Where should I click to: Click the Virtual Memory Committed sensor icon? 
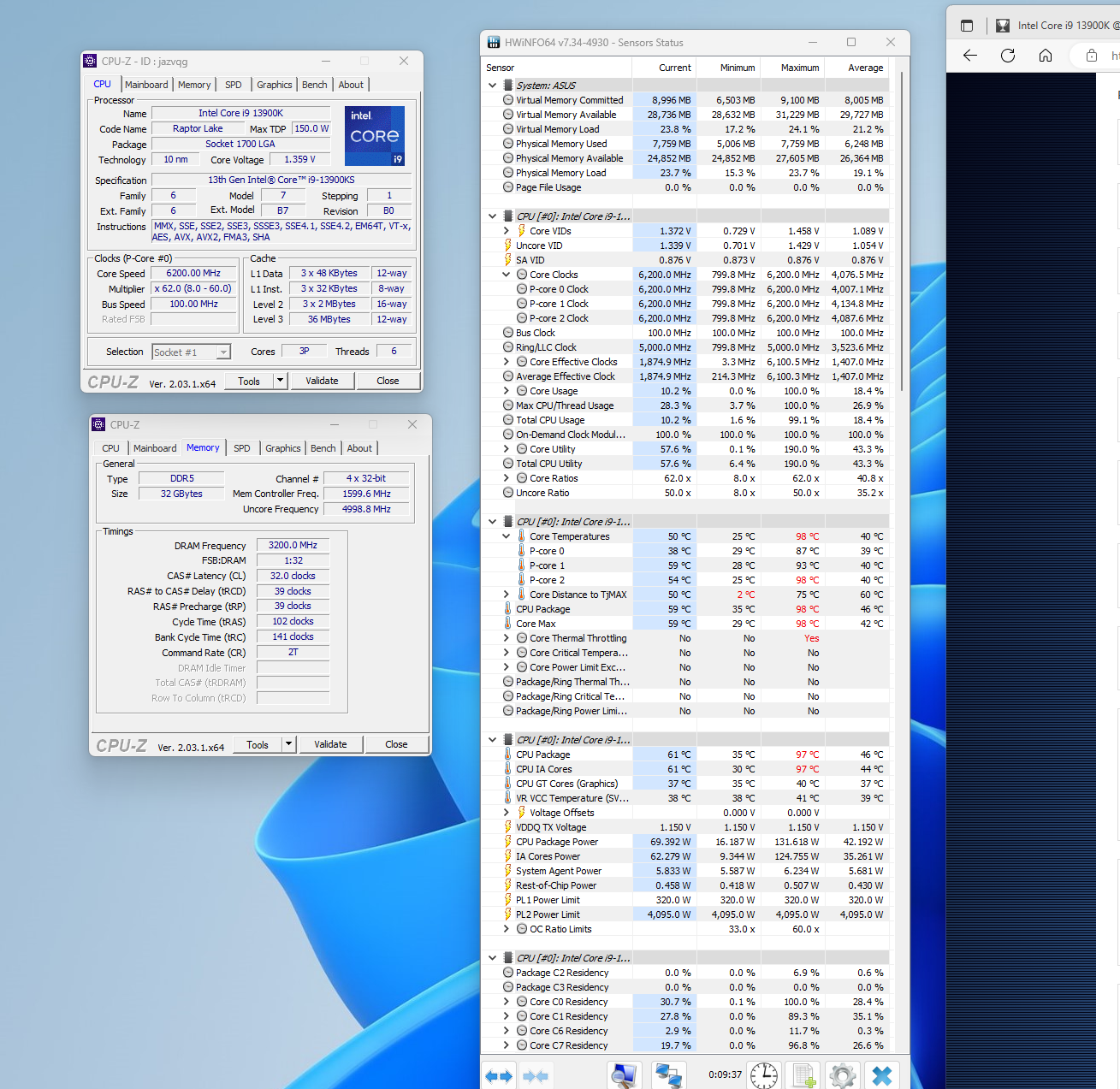[x=508, y=100]
